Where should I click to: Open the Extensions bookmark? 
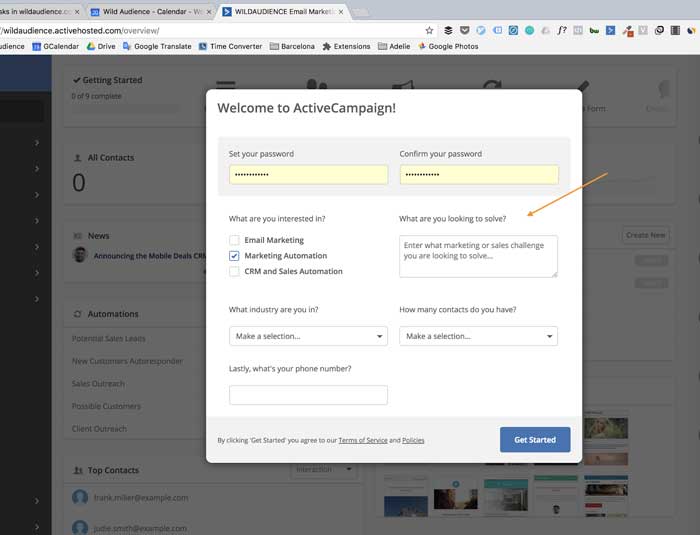coord(346,46)
